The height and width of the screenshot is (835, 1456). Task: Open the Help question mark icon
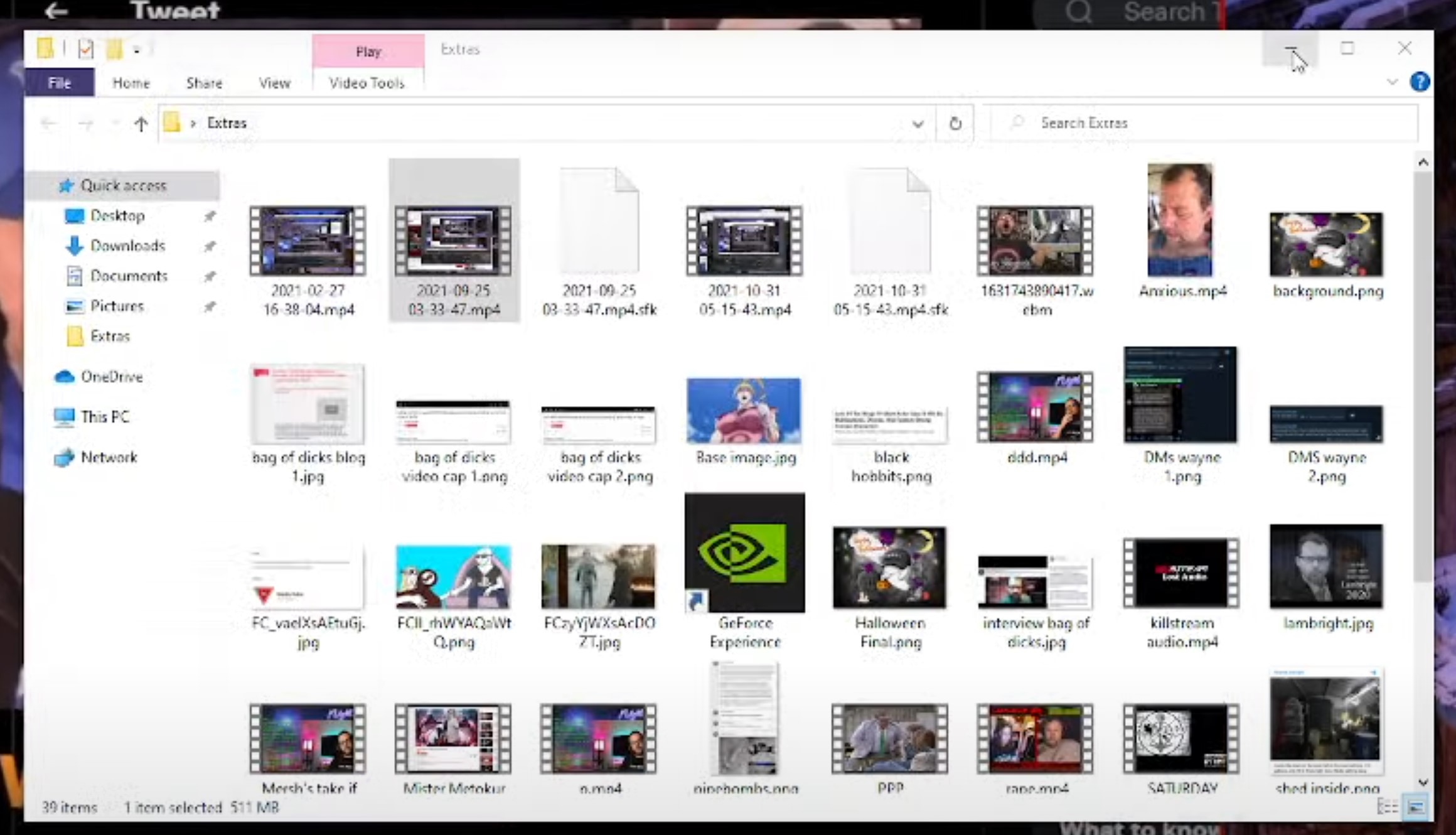coord(1420,82)
